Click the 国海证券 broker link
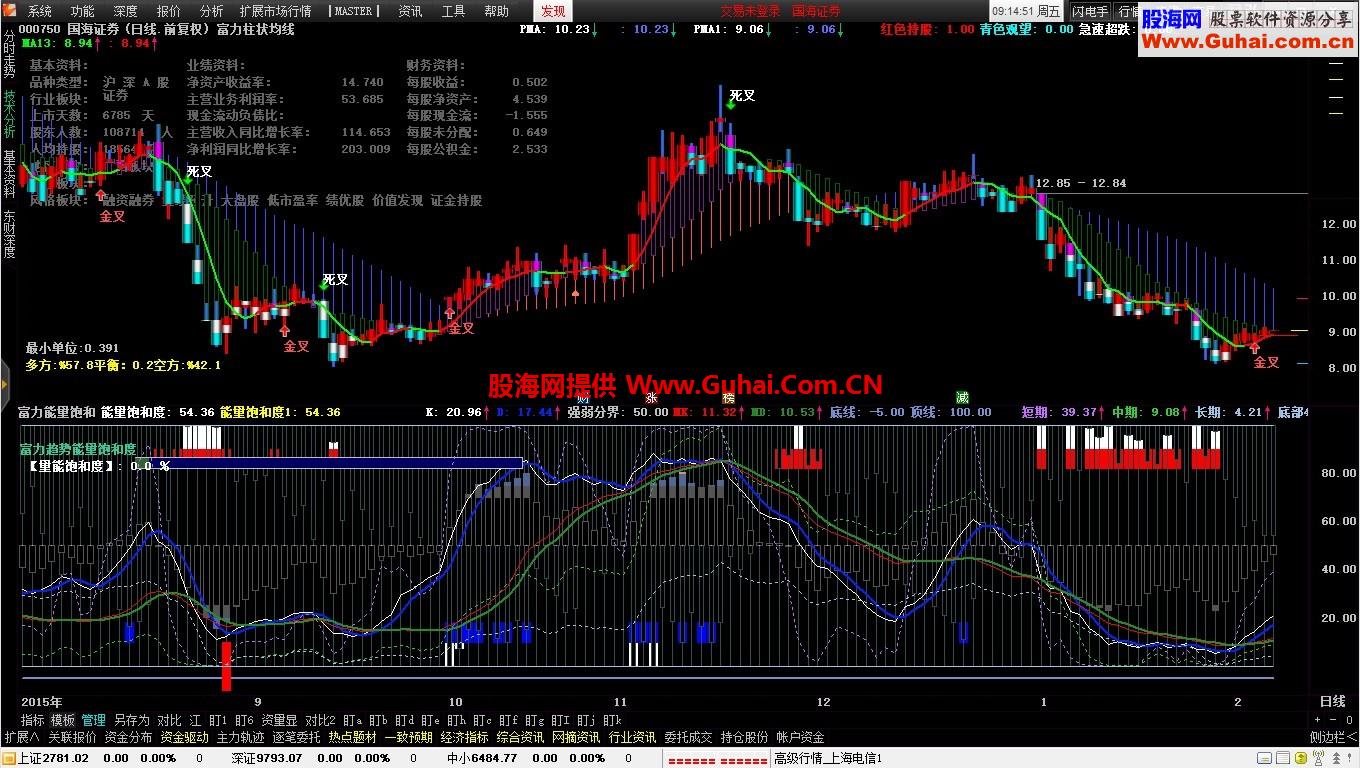Image resolution: width=1360 pixels, height=768 pixels. 817,11
